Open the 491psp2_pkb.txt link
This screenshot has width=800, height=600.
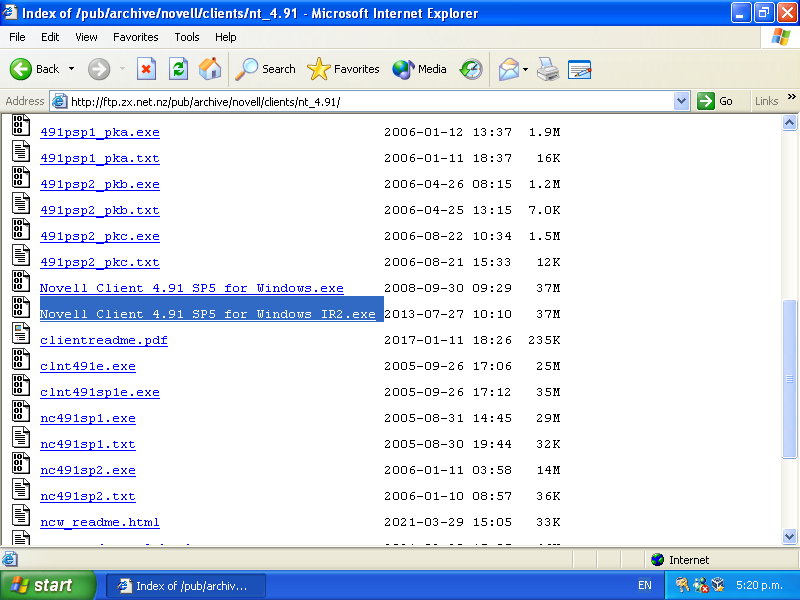click(x=100, y=210)
